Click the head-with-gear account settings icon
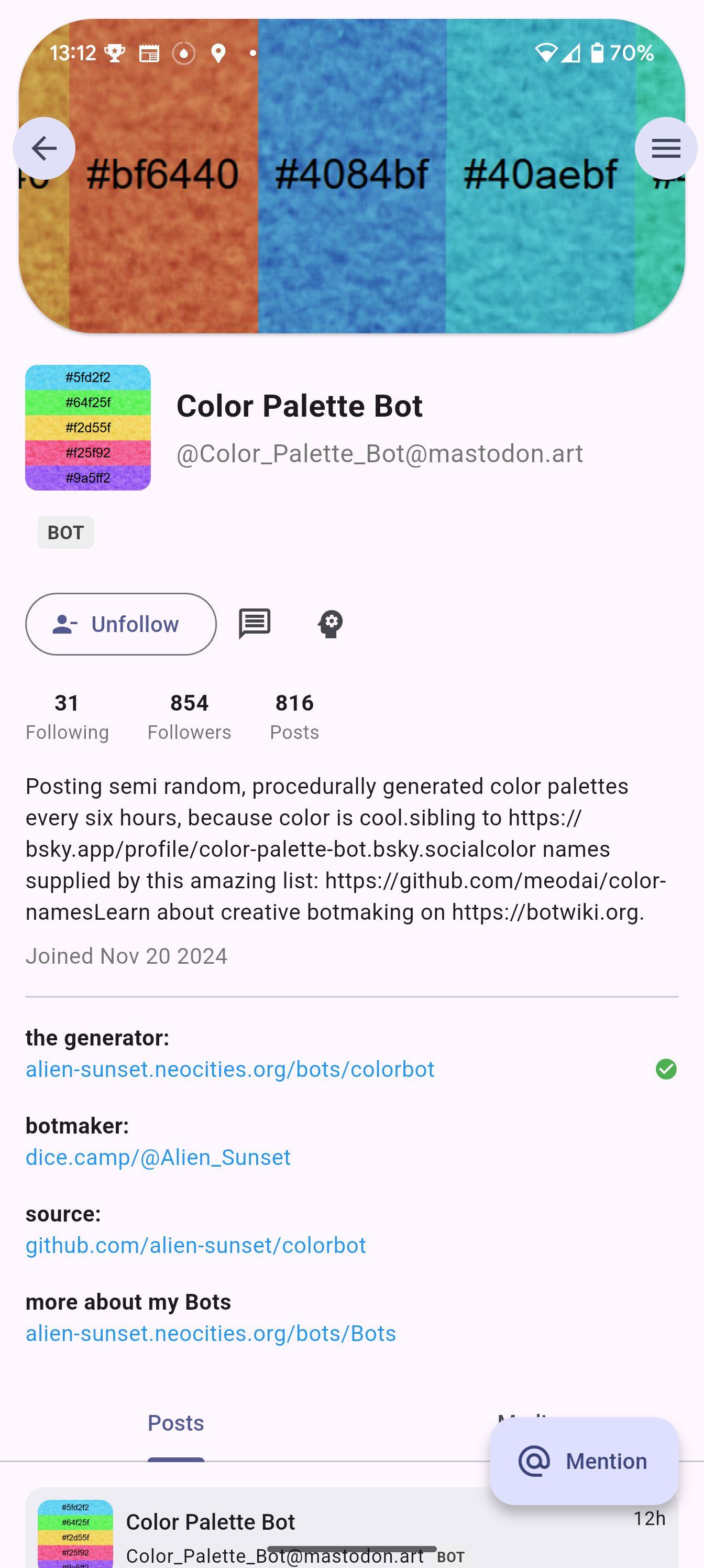Screen dimensions: 704x1568 [x=331, y=624]
